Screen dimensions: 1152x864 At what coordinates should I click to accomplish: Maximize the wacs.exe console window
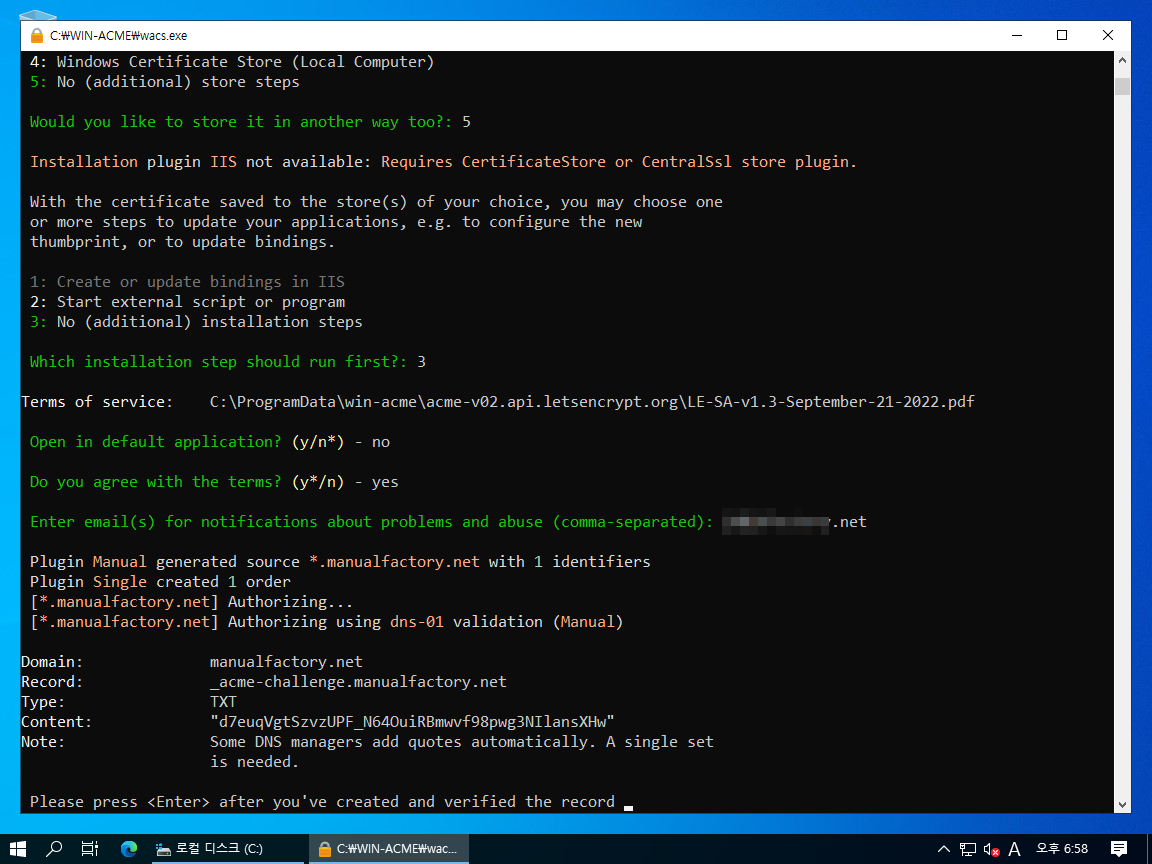click(x=1062, y=35)
